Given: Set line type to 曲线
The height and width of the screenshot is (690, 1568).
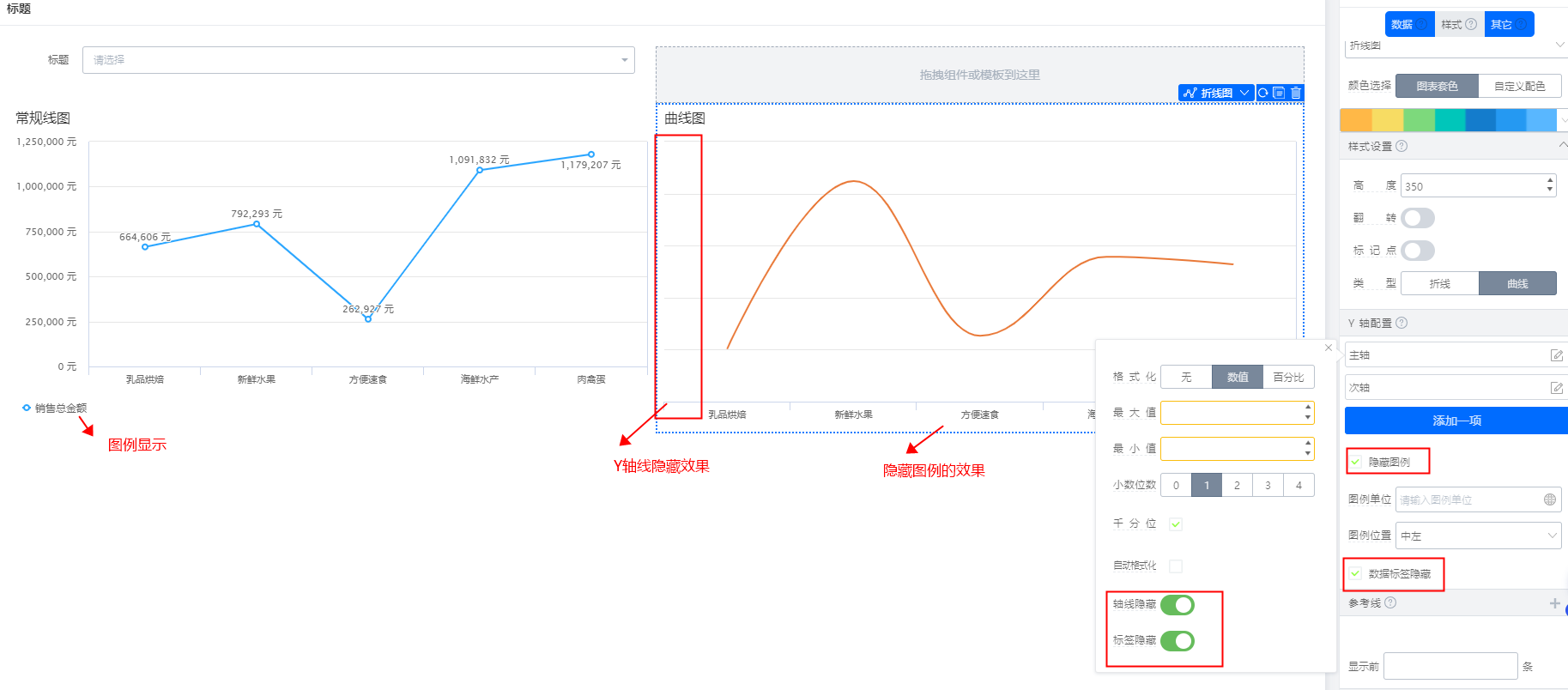Looking at the screenshot, I should click(x=1517, y=283).
